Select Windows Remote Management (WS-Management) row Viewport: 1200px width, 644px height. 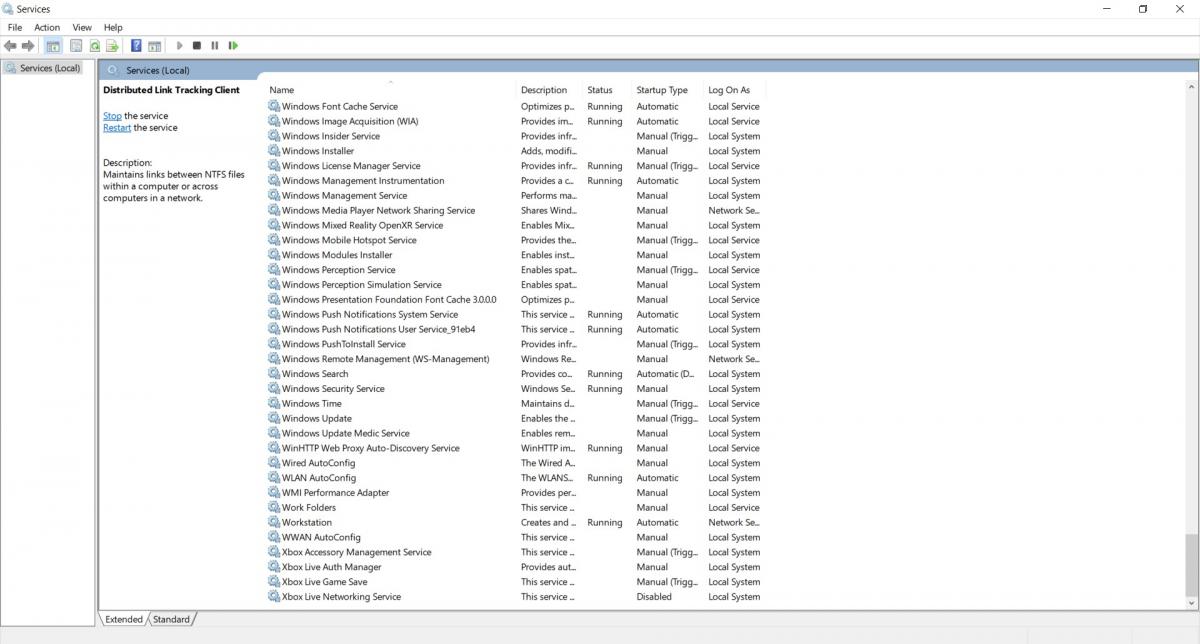[x=515, y=359]
